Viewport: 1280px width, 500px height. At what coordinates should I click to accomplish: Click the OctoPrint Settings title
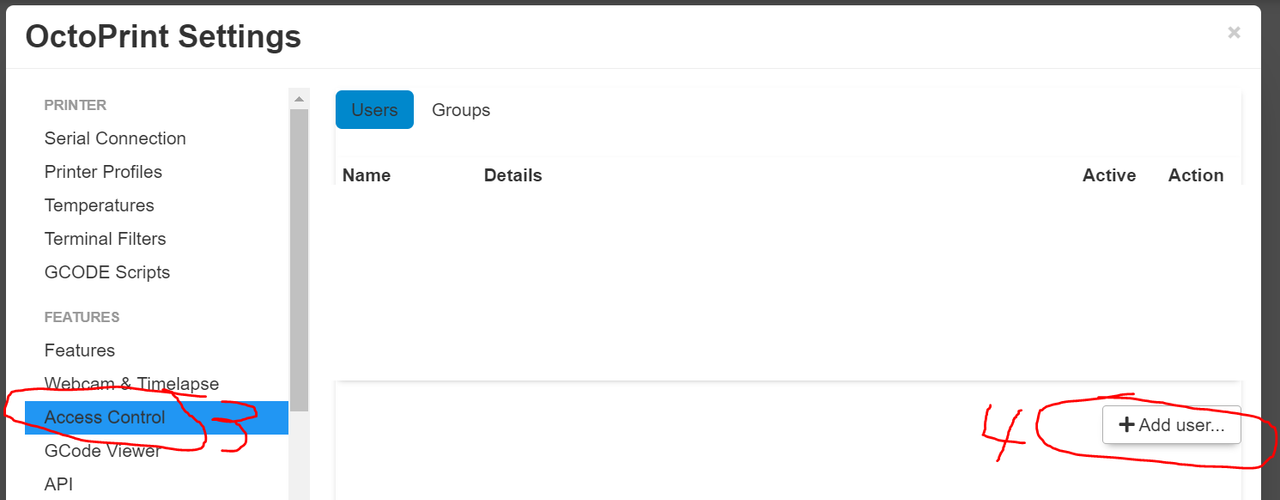pos(163,36)
